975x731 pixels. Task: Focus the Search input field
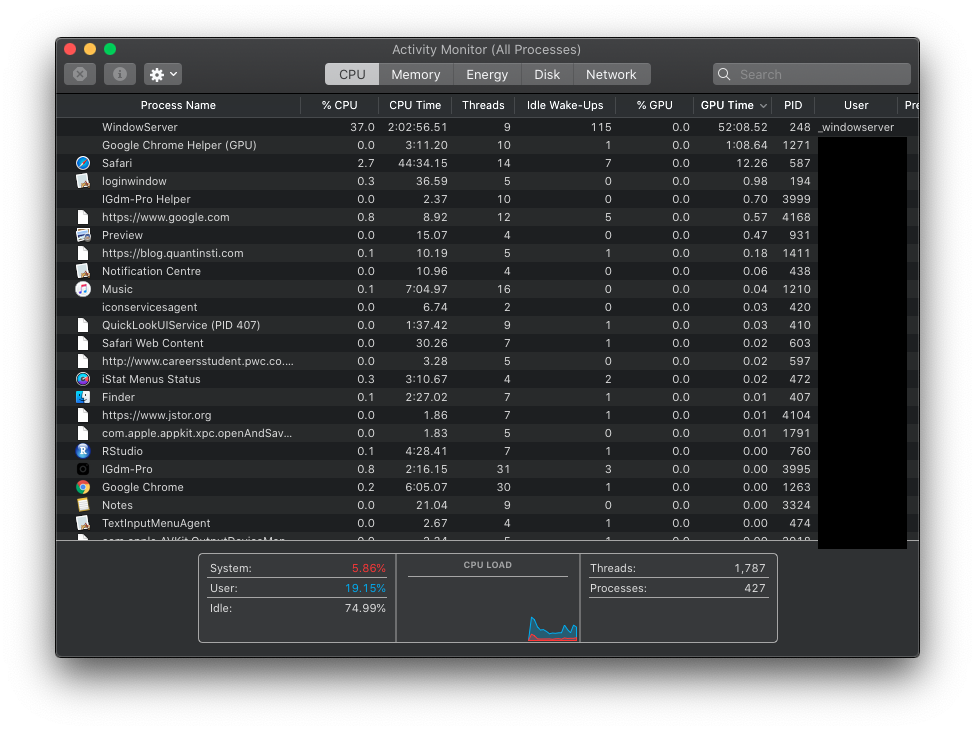tap(811, 74)
